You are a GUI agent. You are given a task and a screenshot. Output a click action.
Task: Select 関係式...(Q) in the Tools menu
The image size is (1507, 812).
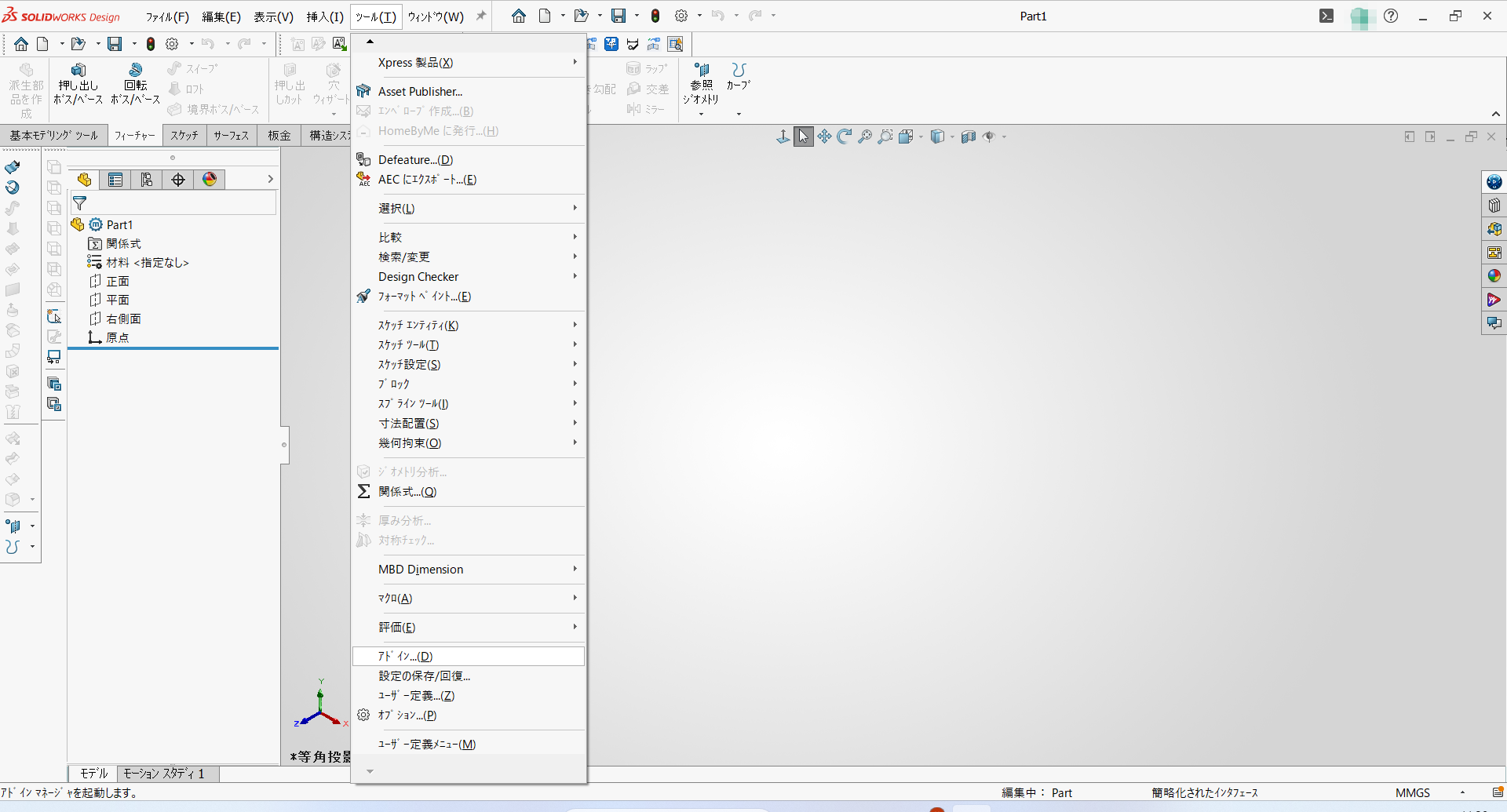[x=469, y=492]
